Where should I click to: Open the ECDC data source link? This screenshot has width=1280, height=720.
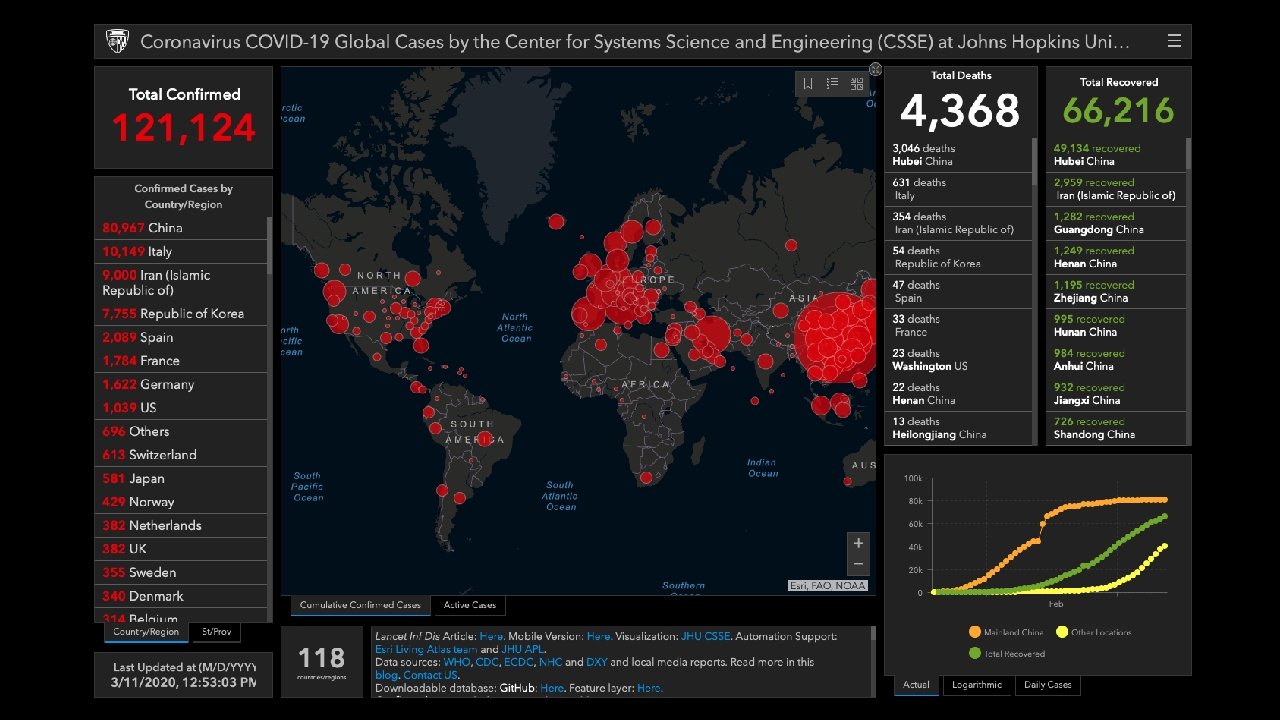point(520,662)
